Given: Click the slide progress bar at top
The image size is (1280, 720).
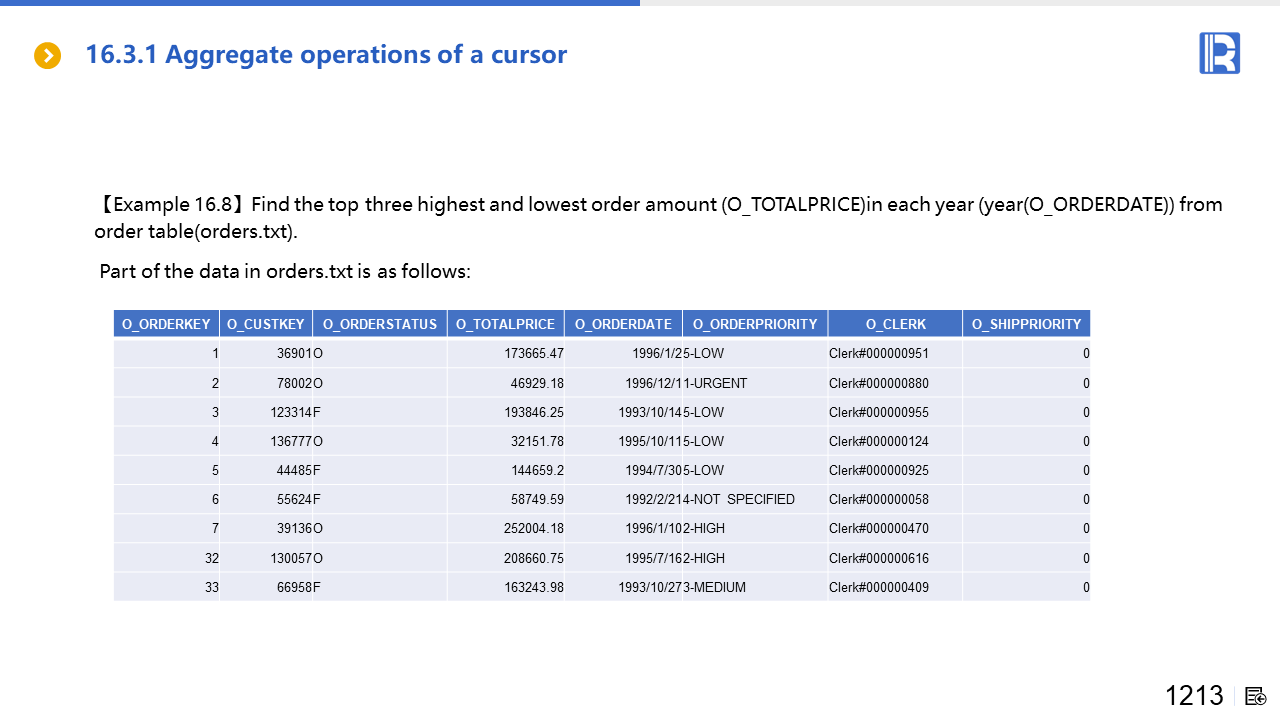Looking at the screenshot, I should 320,3.
